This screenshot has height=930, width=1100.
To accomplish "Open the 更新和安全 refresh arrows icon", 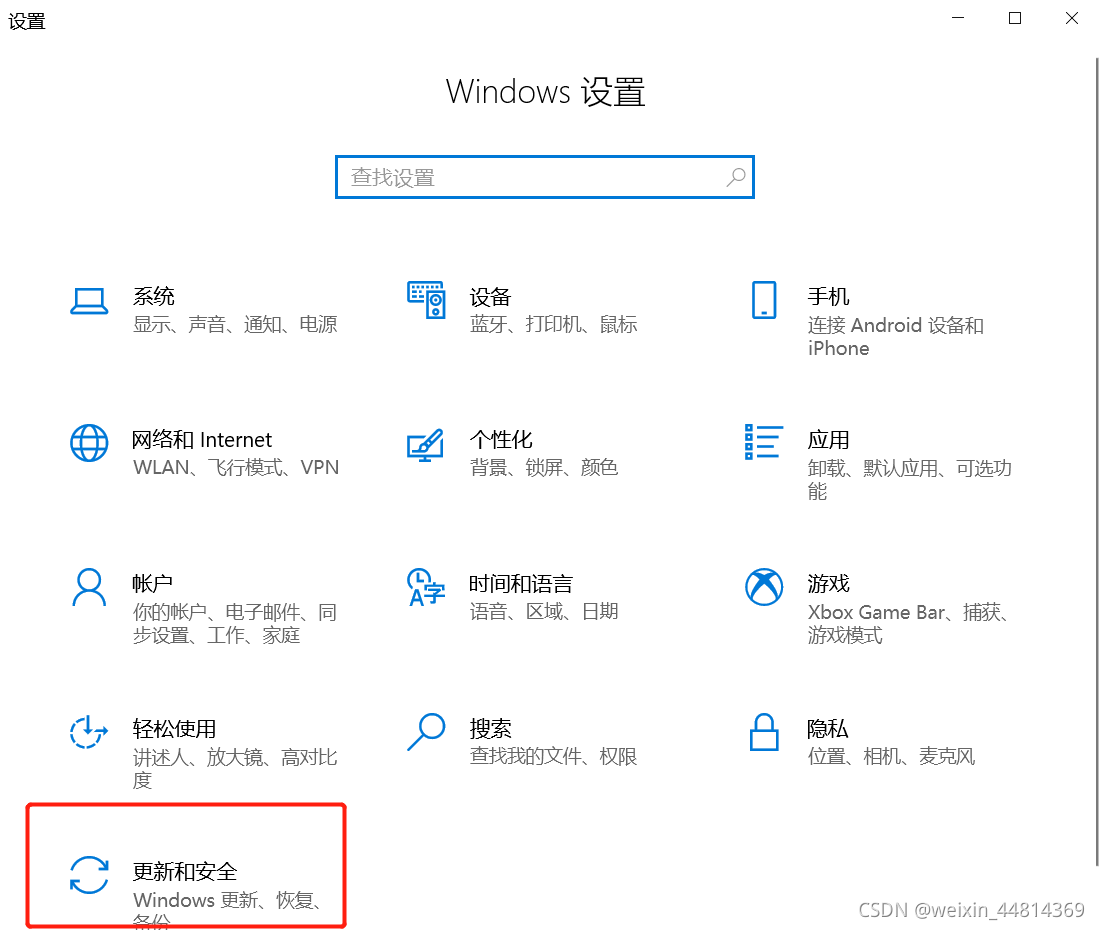I will pos(89,875).
